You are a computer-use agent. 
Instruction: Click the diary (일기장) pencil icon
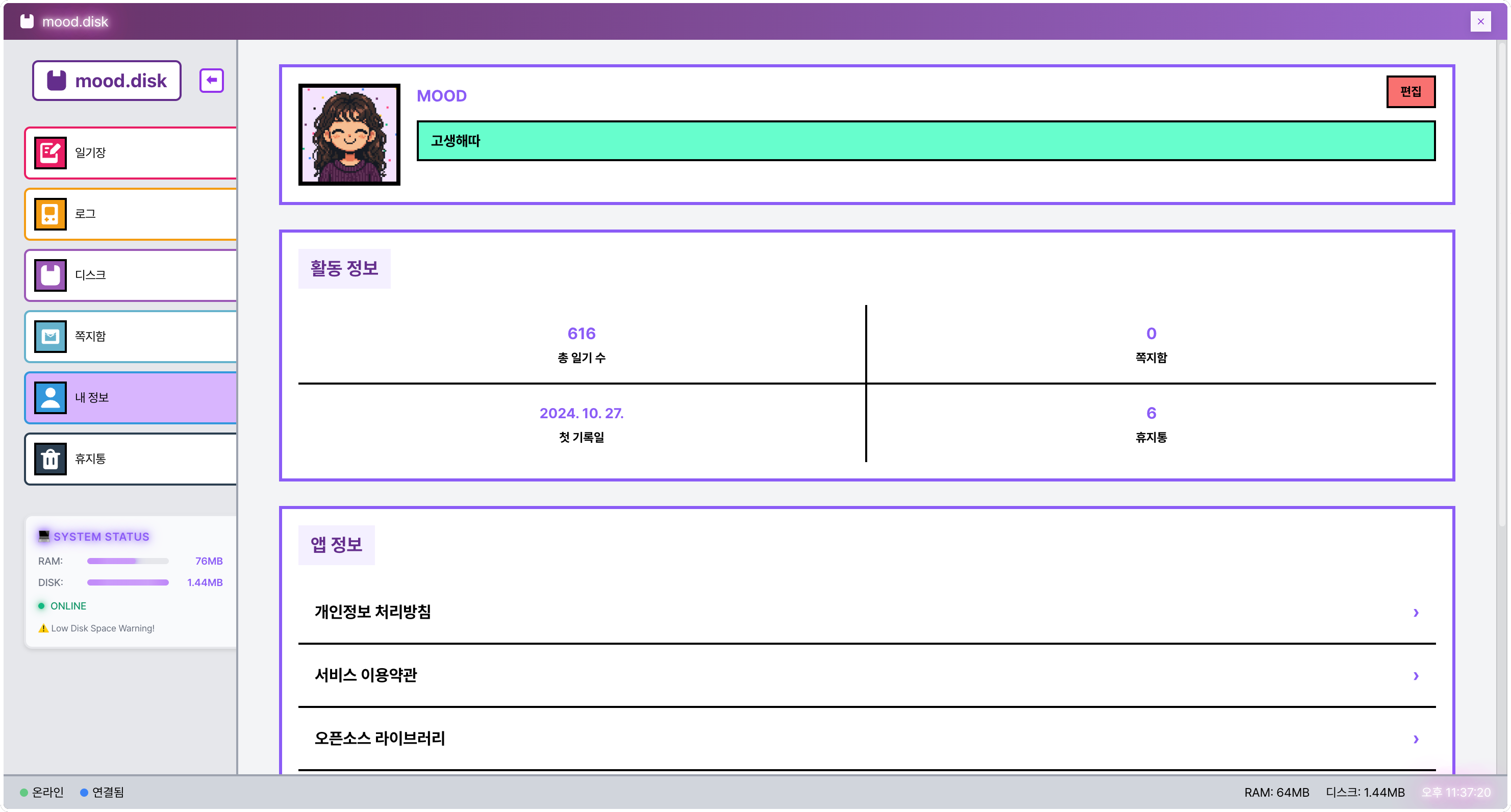click(50, 153)
